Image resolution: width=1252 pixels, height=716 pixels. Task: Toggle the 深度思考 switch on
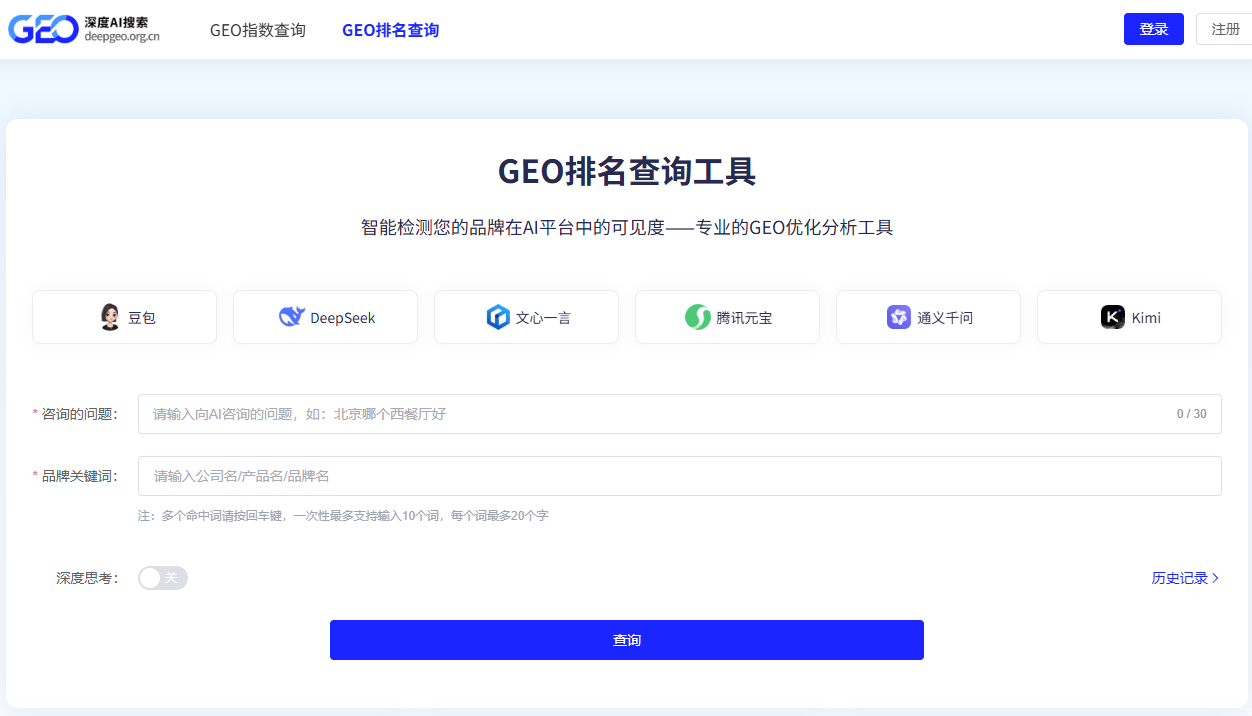pyautogui.click(x=163, y=578)
